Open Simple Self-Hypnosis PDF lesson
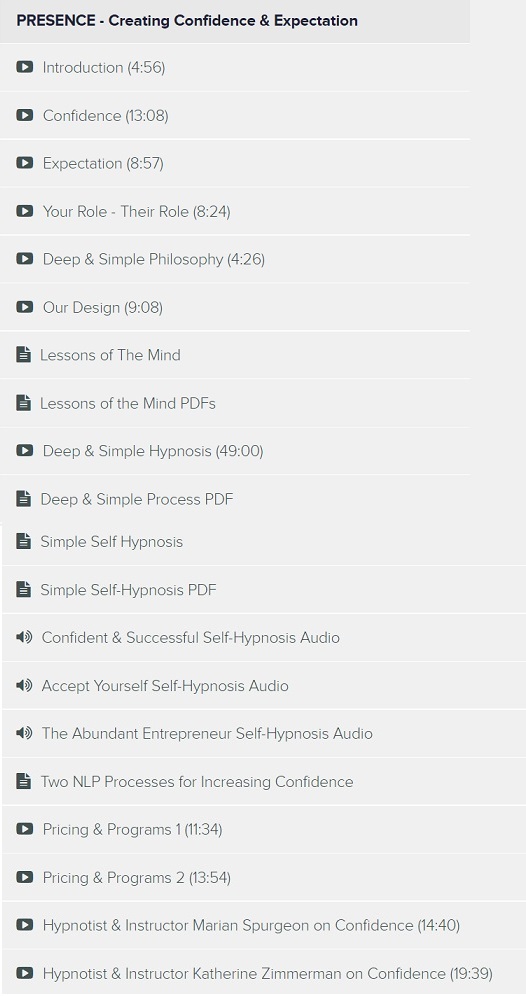 [264, 589]
